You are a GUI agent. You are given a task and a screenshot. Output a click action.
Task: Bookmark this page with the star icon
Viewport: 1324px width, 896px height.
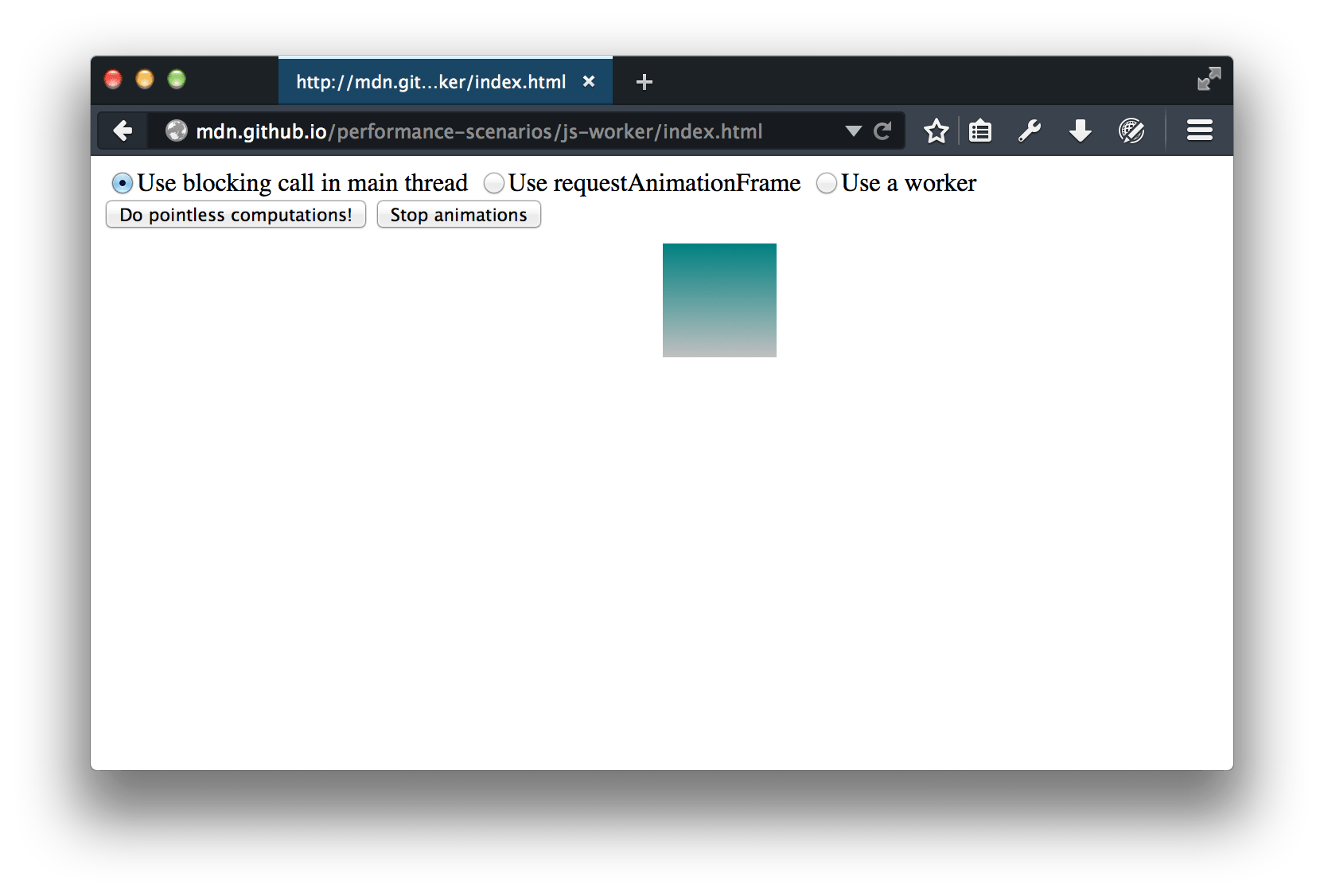tap(936, 131)
